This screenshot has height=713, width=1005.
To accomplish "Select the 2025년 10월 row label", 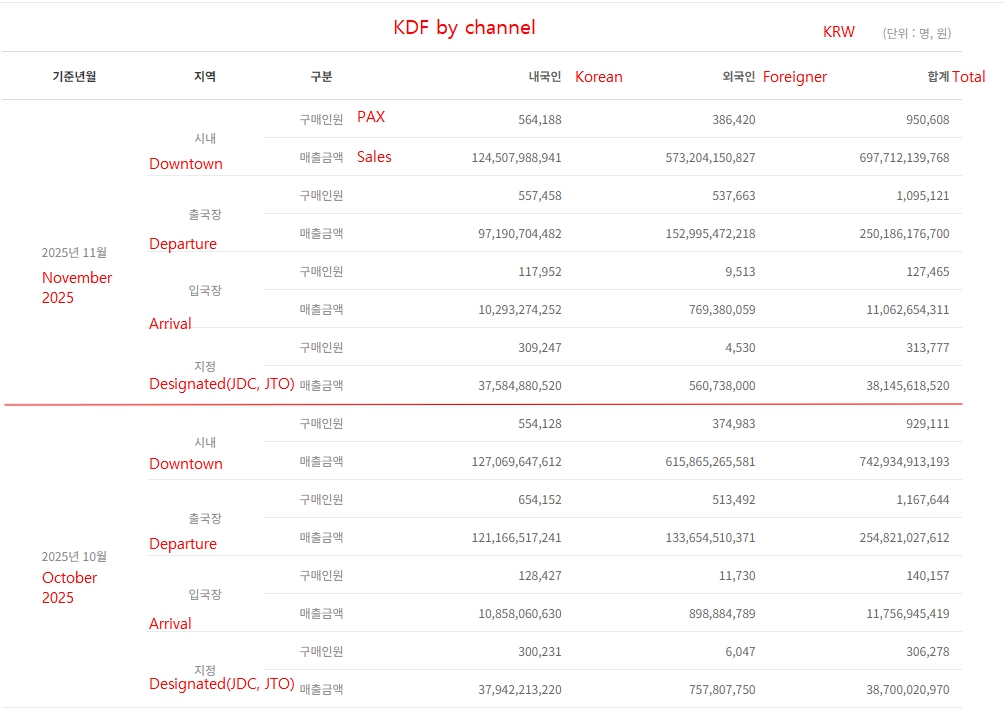I will pyautogui.click(x=74, y=557).
